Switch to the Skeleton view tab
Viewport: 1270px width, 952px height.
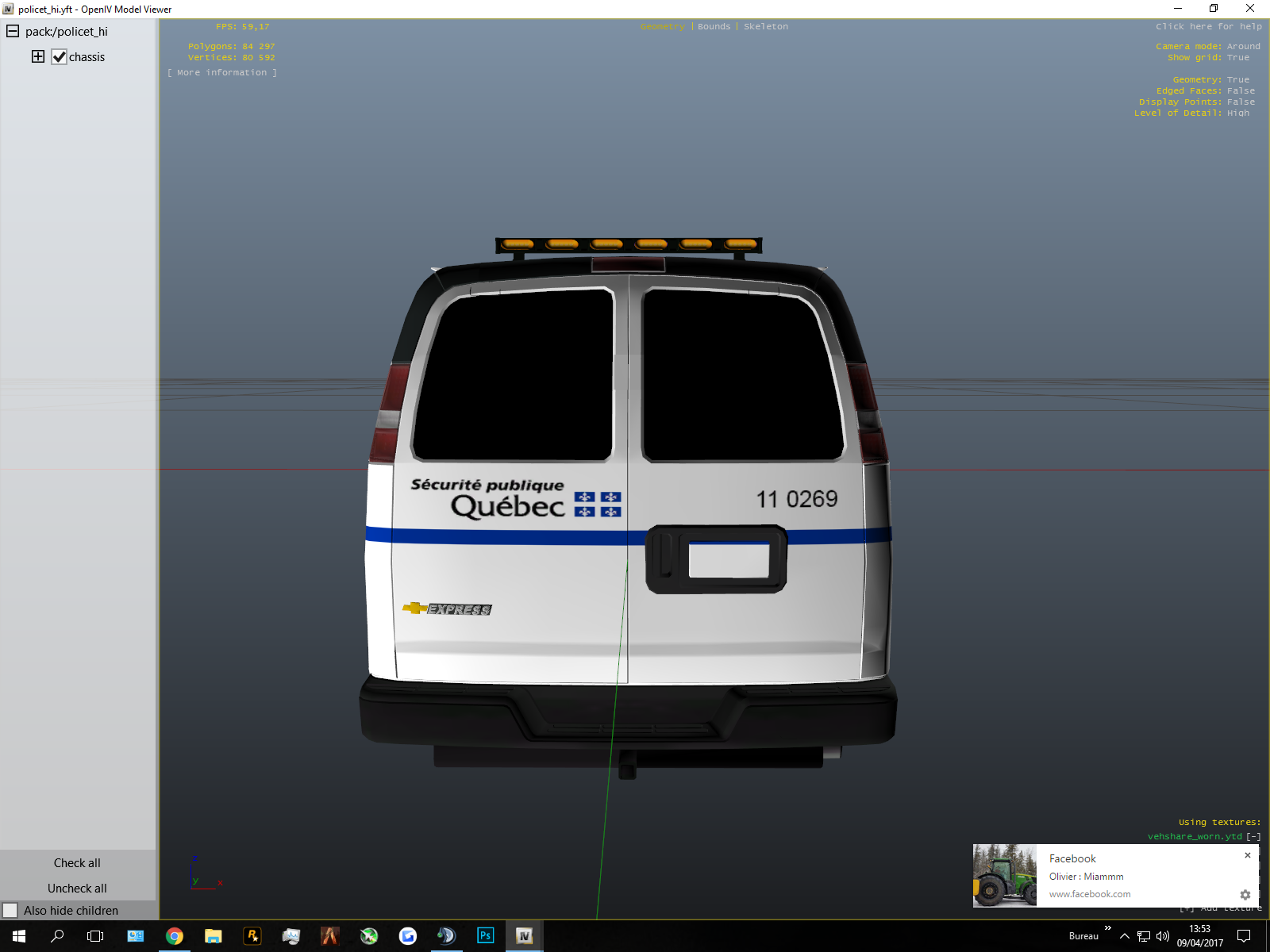tap(765, 27)
